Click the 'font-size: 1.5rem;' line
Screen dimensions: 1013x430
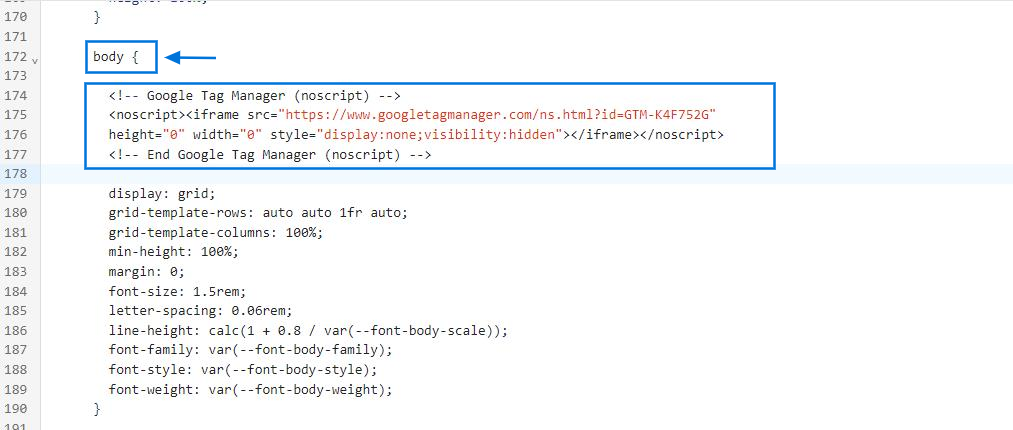click(x=178, y=291)
